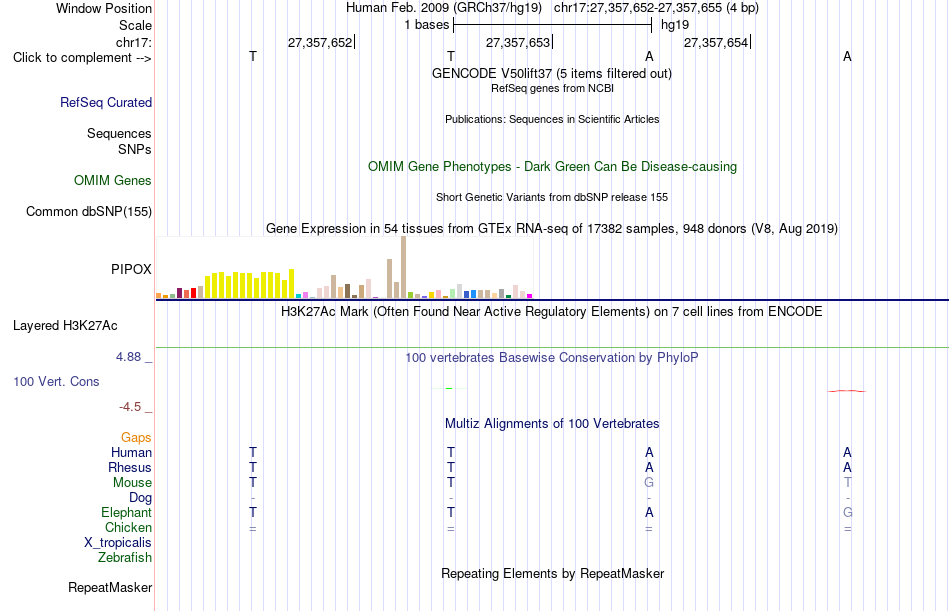Screen dimensions: 950x611
Task: Click position label 27,357,654
Action: pyautogui.click(x=716, y=42)
